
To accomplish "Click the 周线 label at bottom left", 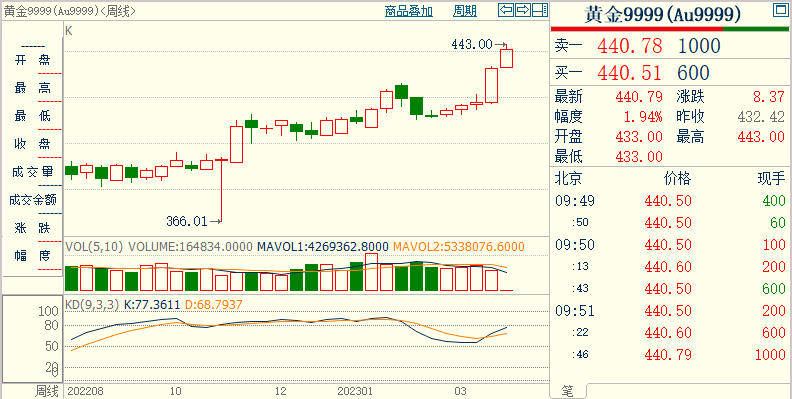I will [46, 391].
